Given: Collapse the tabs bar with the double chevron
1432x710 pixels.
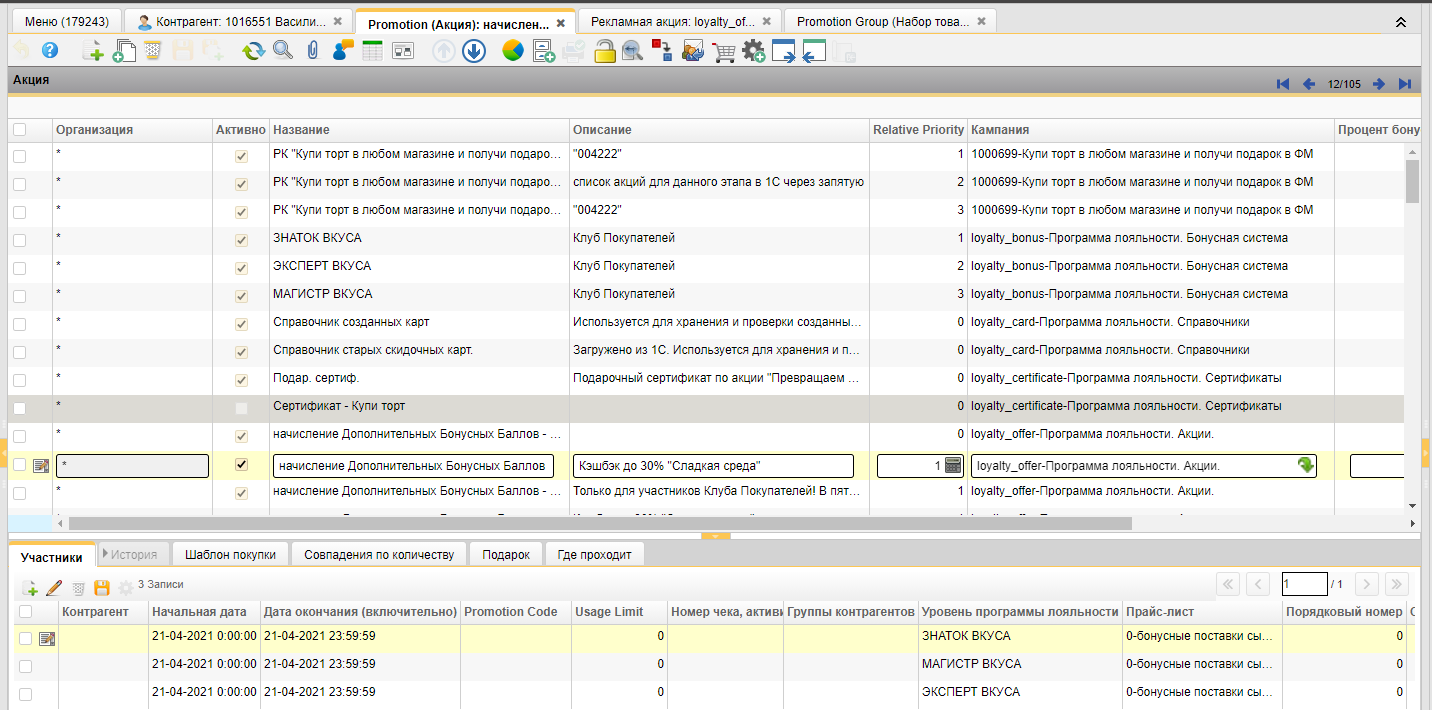Looking at the screenshot, I should tap(1401, 21).
